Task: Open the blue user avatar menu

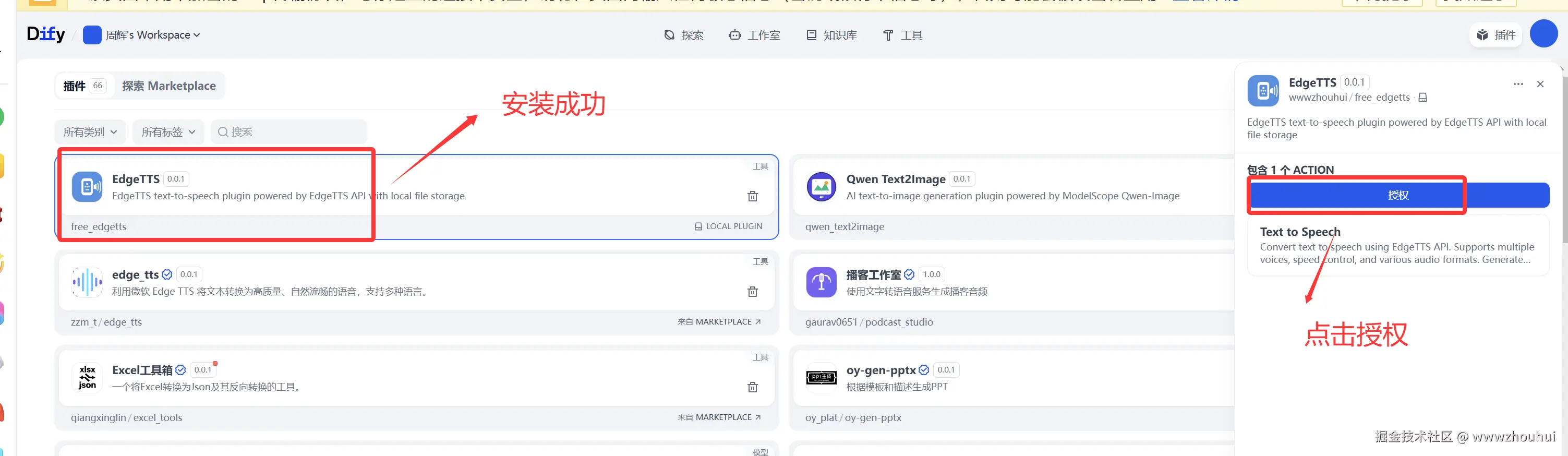Action: [x=1543, y=33]
